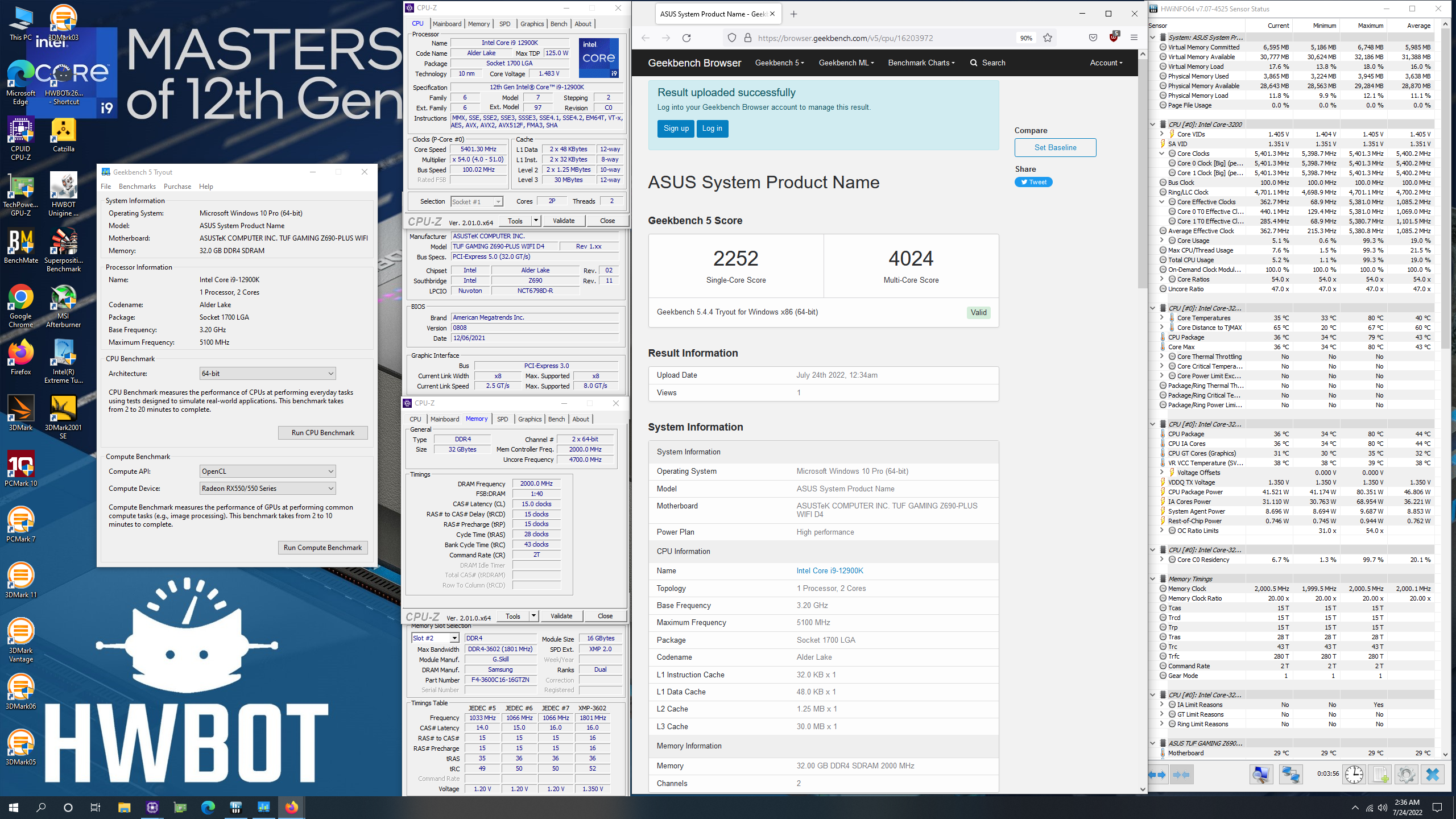Image resolution: width=1456 pixels, height=819 pixels.
Task: Open CPUID CPU-Z desktop icon
Action: (x=20, y=139)
